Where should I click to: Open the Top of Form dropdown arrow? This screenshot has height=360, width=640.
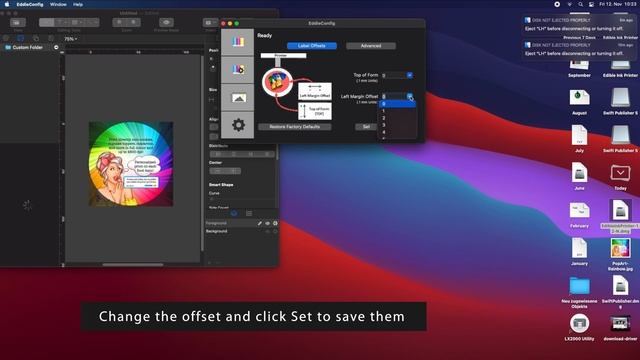pos(409,75)
